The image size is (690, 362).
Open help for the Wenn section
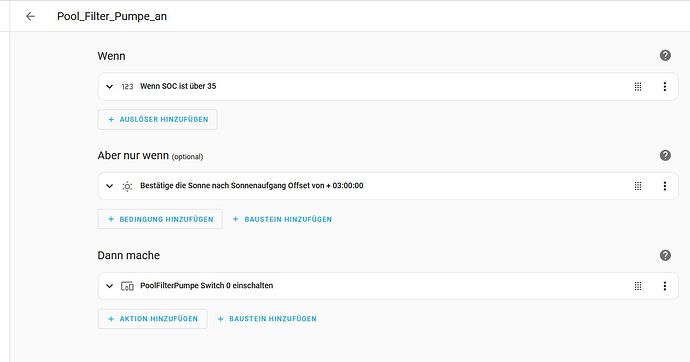click(x=665, y=55)
